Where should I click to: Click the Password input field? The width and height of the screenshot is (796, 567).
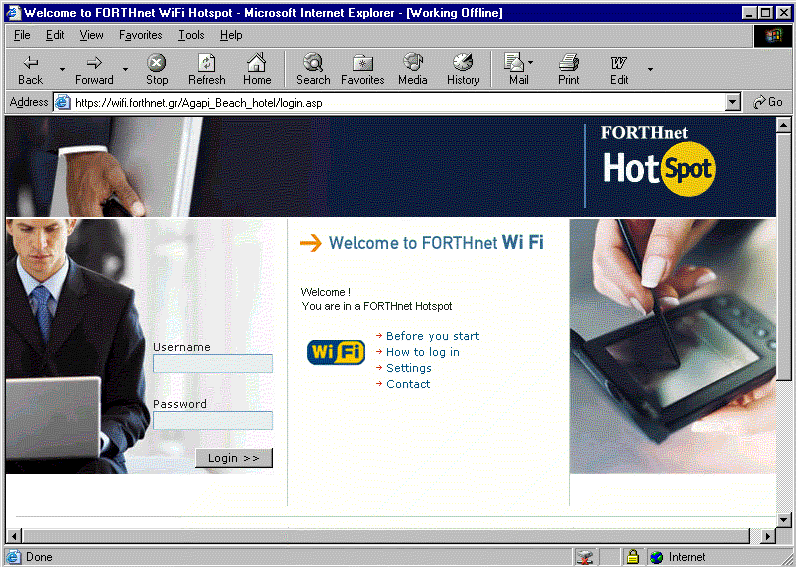point(213,420)
